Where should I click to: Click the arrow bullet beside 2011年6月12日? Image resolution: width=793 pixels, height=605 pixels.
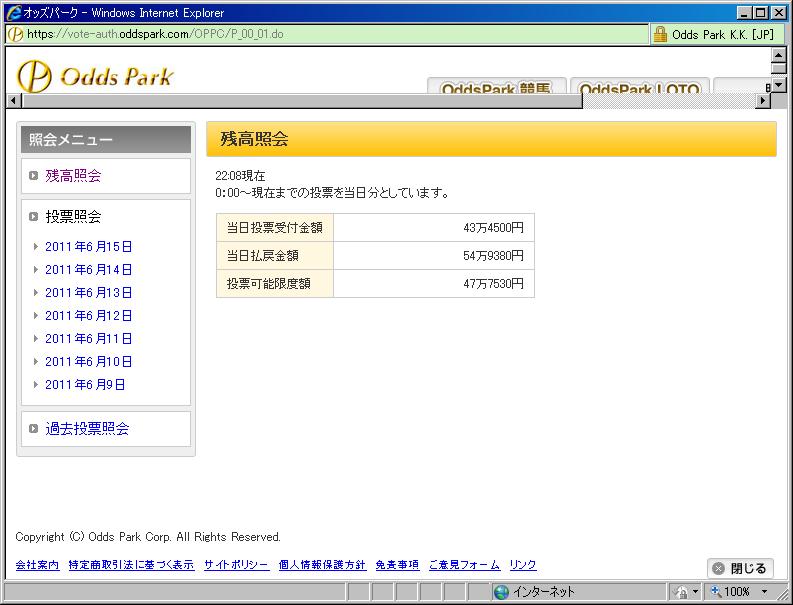coord(35,316)
